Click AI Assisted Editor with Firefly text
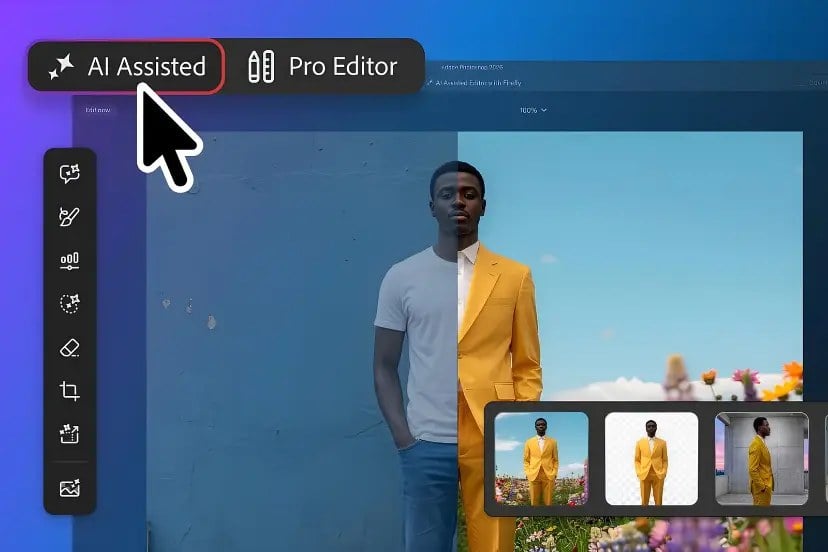The height and width of the screenshot is (552, 828). point(478,83)
